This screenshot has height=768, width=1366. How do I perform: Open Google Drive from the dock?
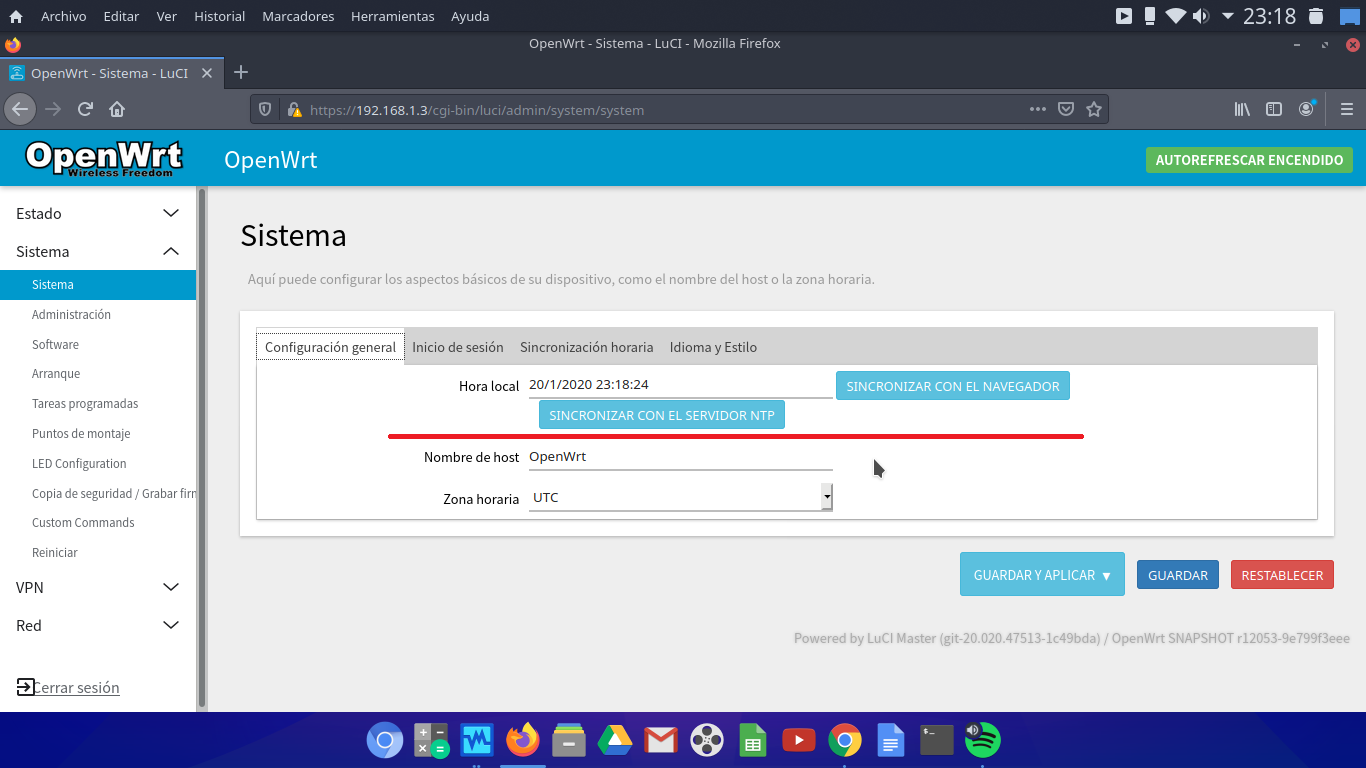pyautogui.click(x=615, y=740)
